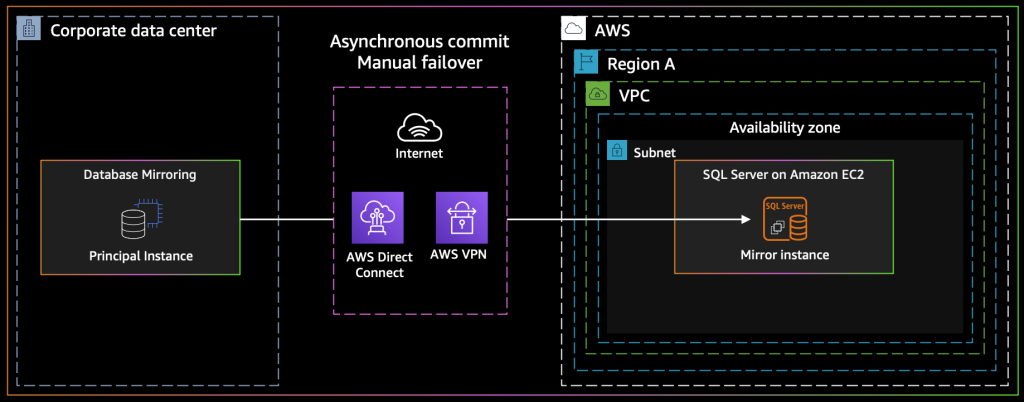The height and width of the screenshot is (402, 1024).
Task: Click the 'Region A' label
Action: pyautogui.click(x=641, y=64)
